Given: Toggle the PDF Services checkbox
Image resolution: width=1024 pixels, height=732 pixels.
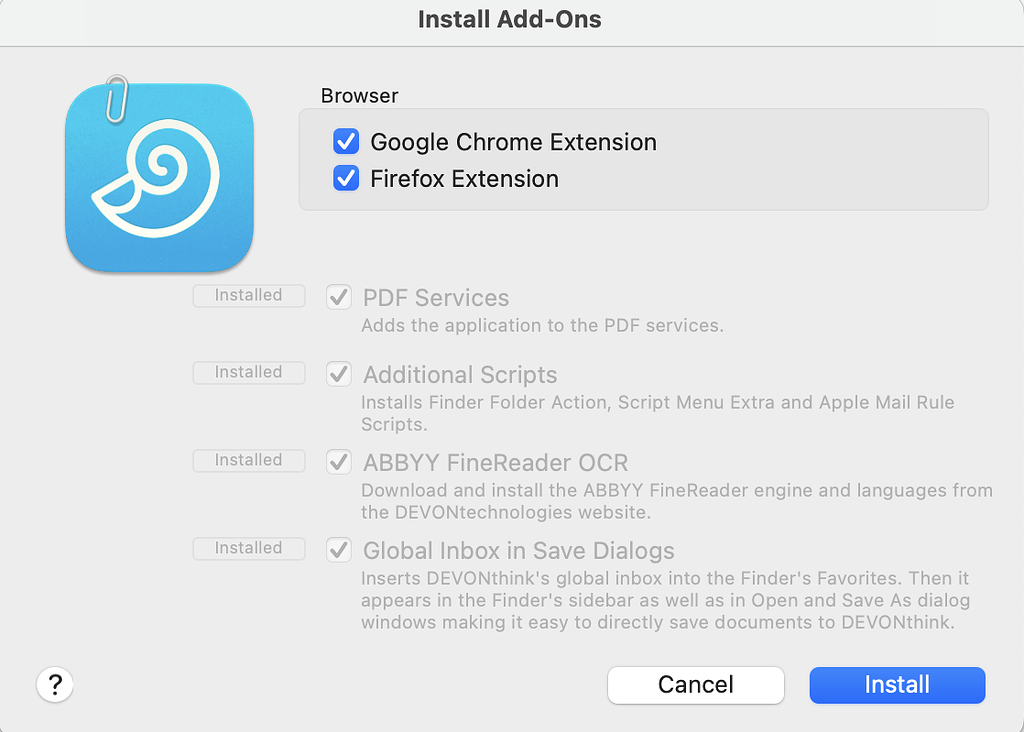Looking at the screenshot, I should point(338,297).
